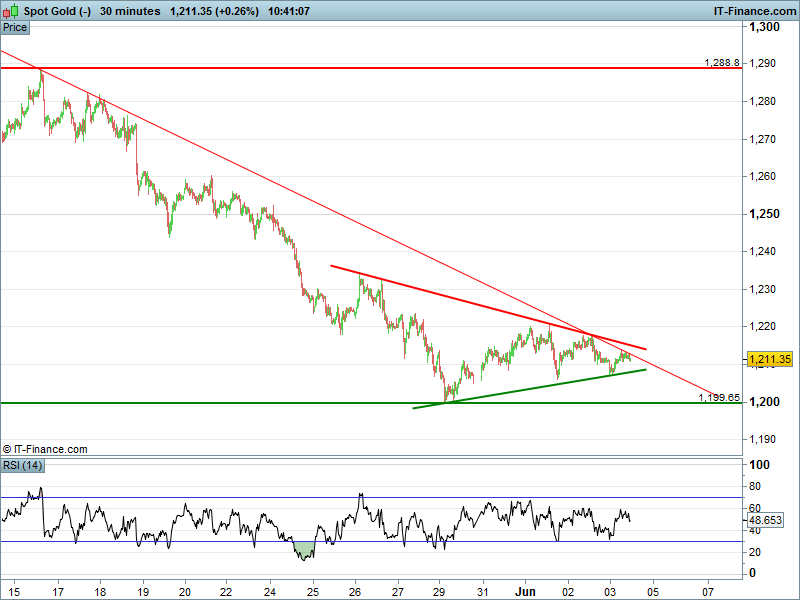Click the 29 date label on time axis
The image size is (800, 600).
439,592
